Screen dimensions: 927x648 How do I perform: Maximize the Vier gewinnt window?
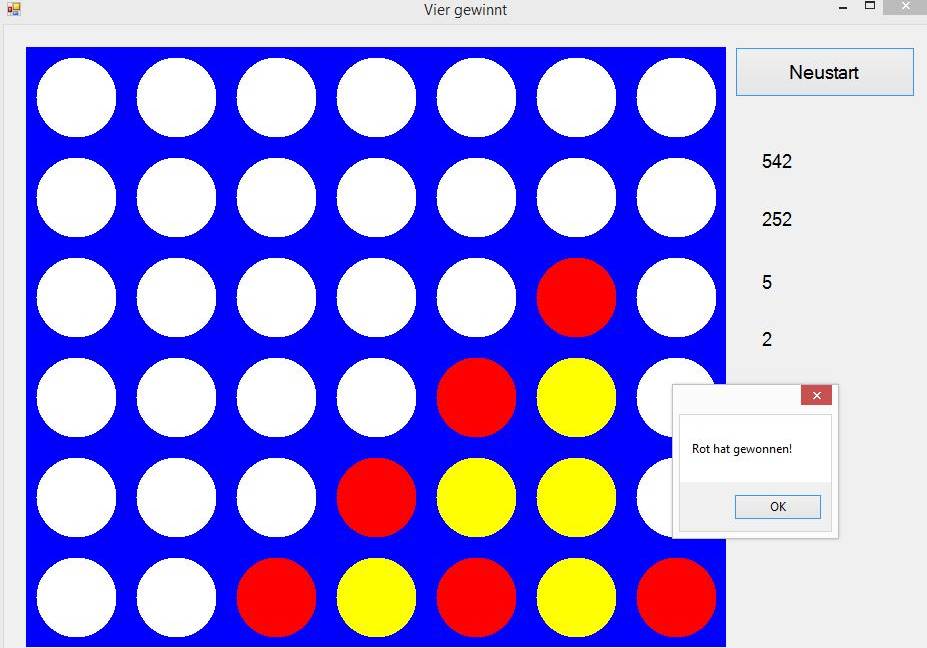[870, 7]
